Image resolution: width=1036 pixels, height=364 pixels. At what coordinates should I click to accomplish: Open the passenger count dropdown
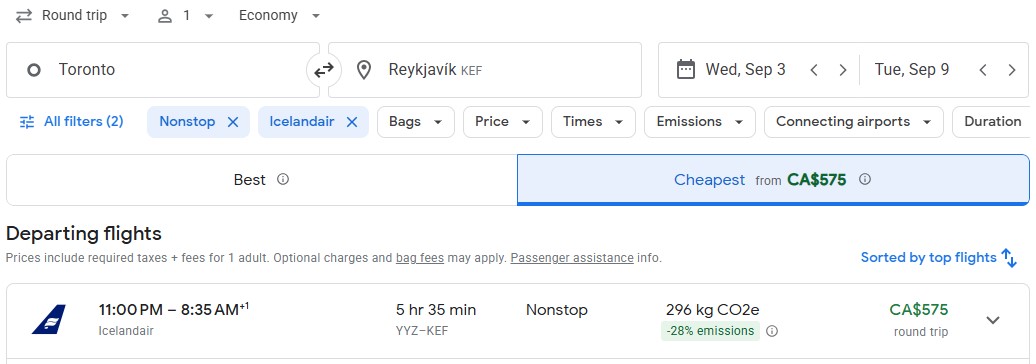185,16
